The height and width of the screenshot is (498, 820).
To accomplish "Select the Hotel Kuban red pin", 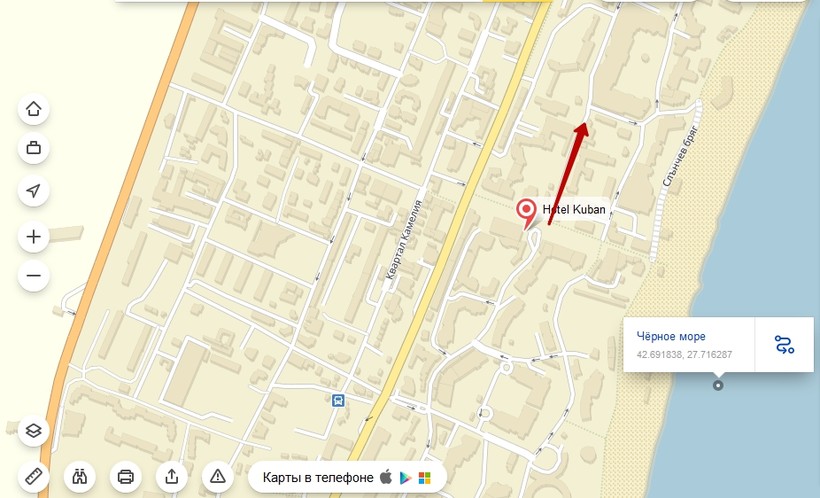I will coord(526,213).
